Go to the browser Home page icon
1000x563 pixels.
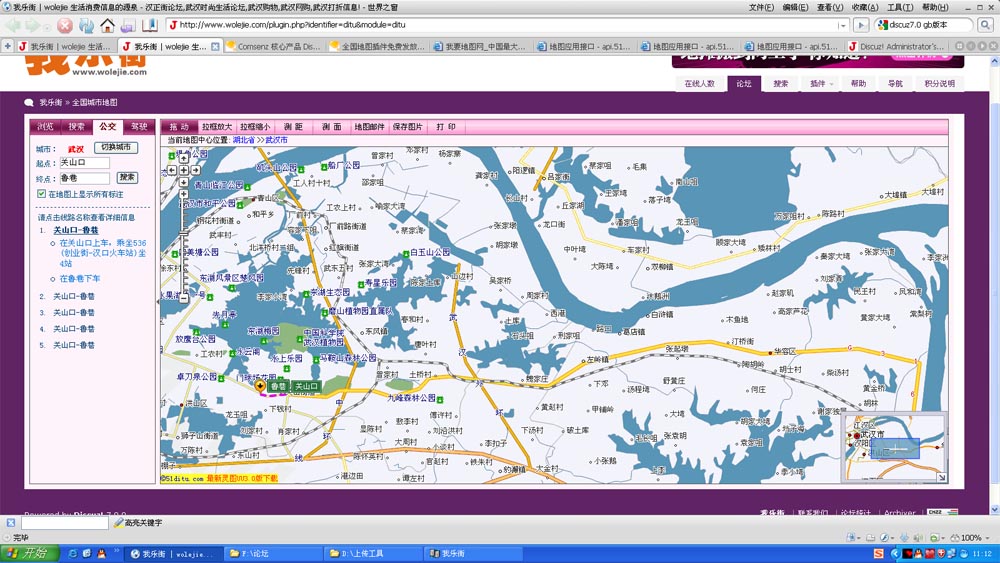click(107, 26)
